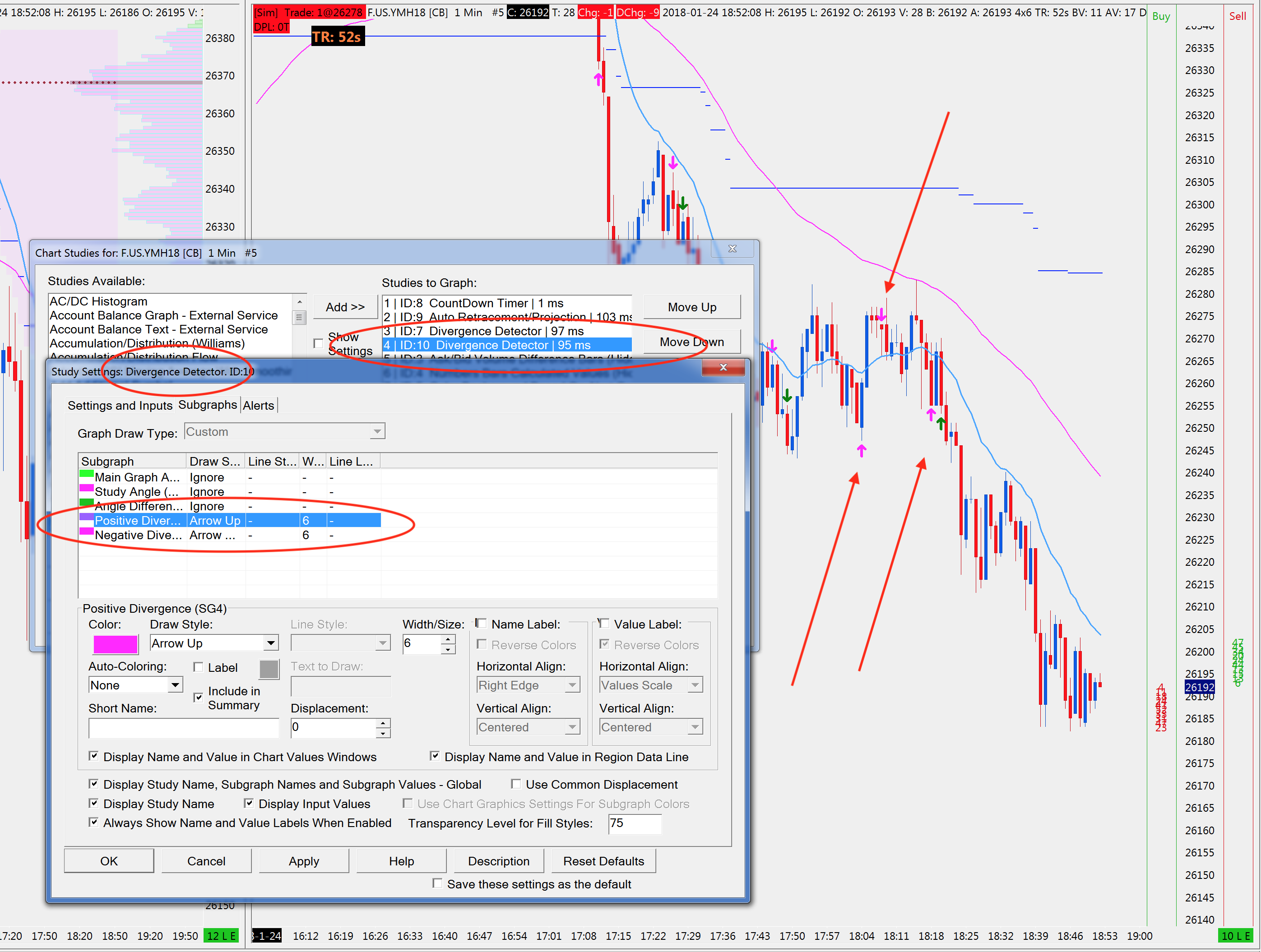Decrease Displacement with the down spinner arrow
The height and width of the screenshot is (952, 1261).
tap(383, 733)
